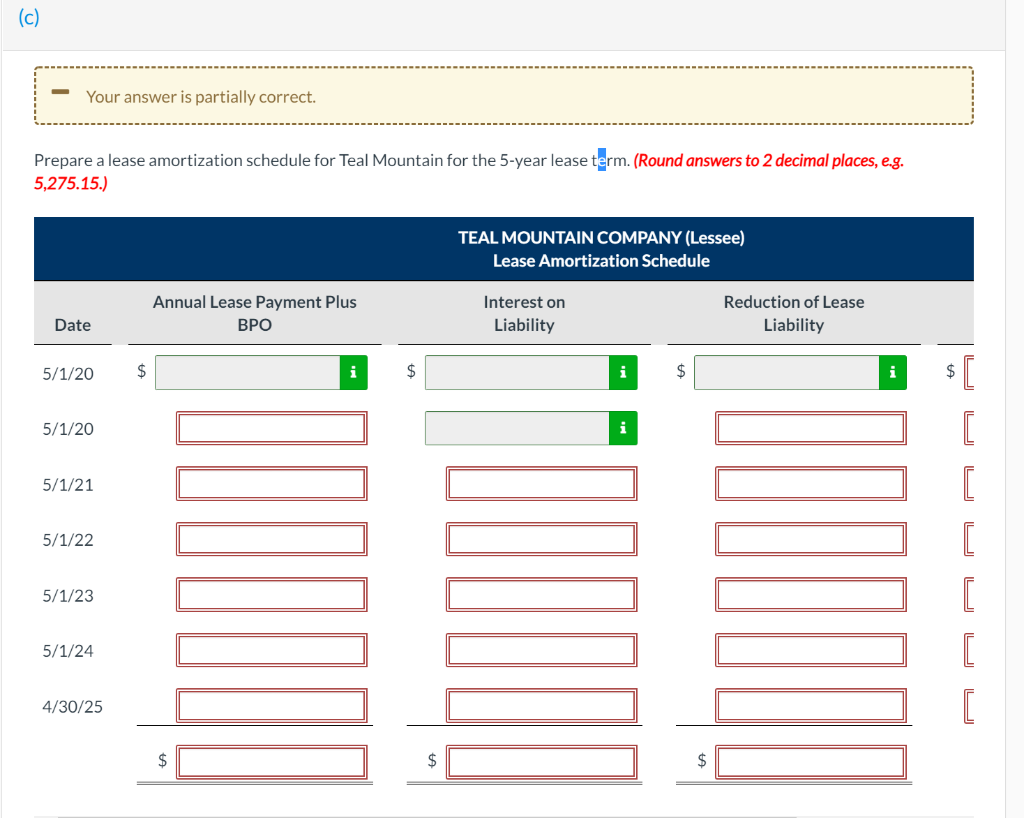Click 5/1/21 Reduction of Lease Liability field
This screenshot has width=1024, height=818.
pyautogui.click(x=810, y=484)
